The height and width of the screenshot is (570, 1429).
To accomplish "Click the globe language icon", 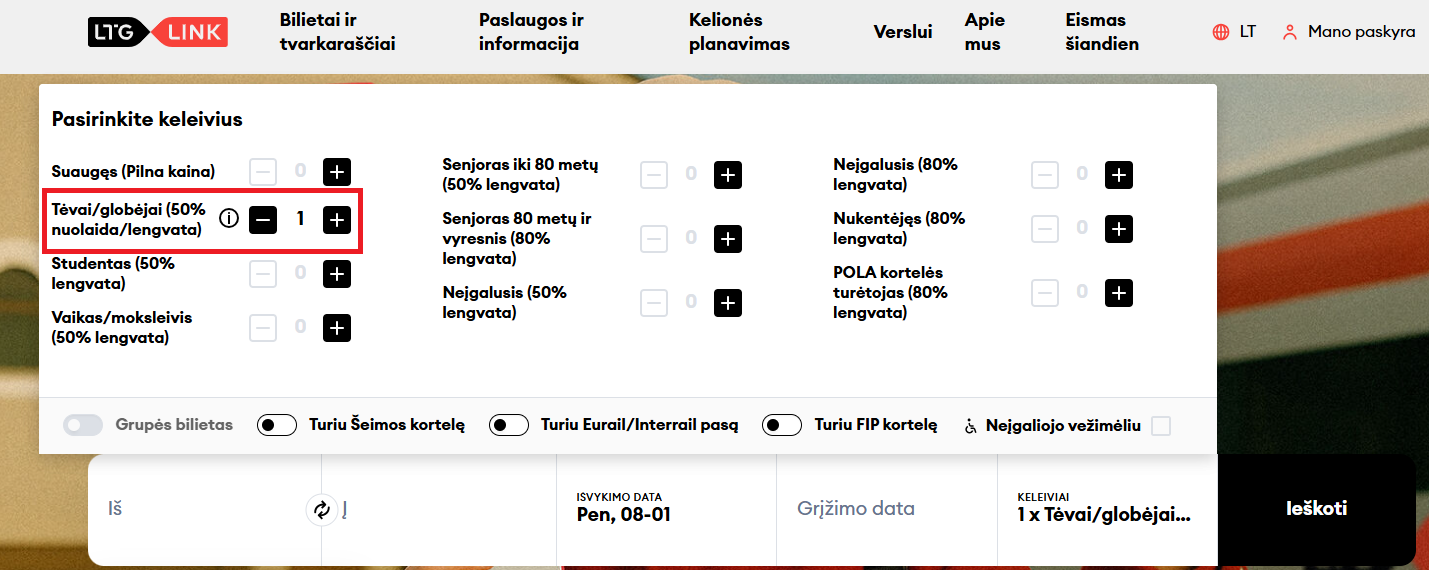I will click(1220, 32).
